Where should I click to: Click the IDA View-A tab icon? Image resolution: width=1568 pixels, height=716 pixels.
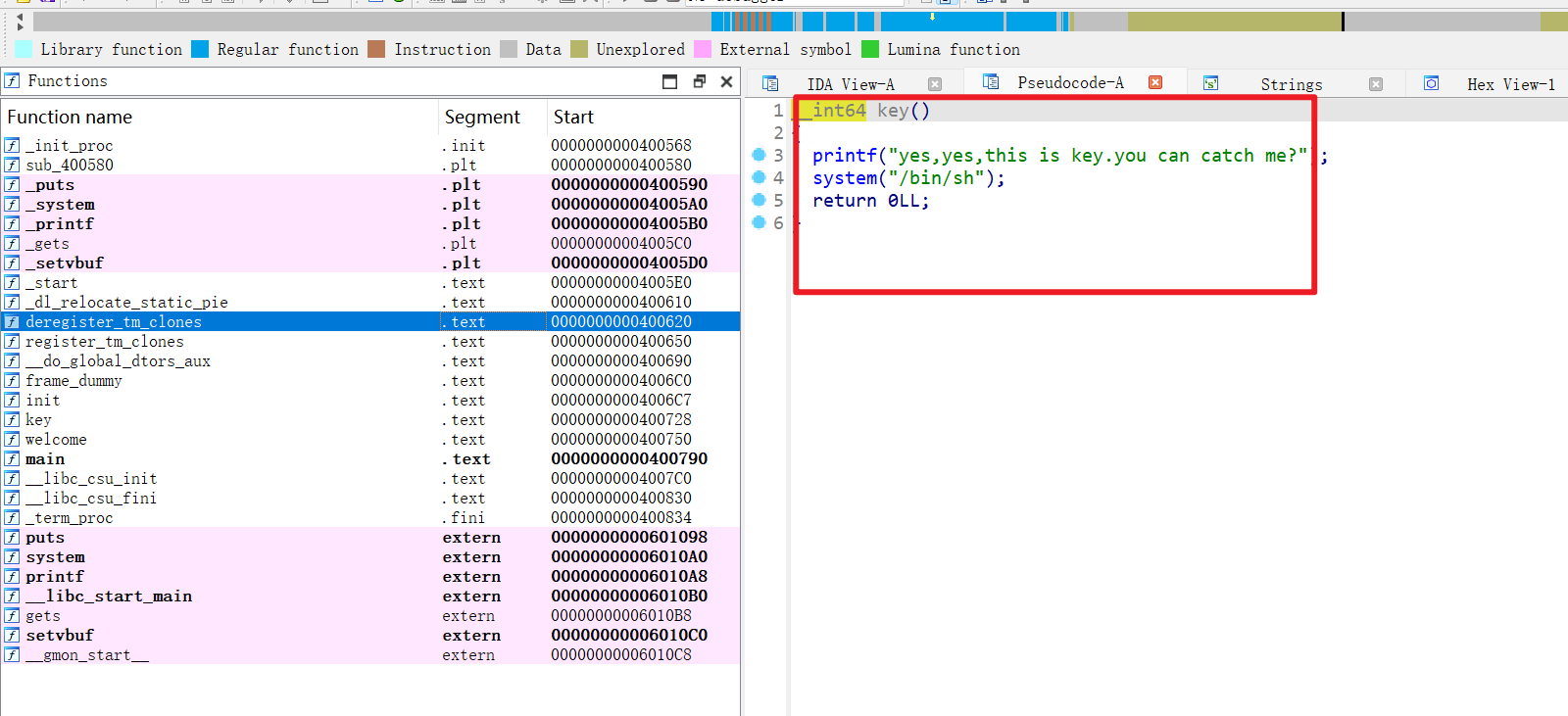[x=770, y=83]
